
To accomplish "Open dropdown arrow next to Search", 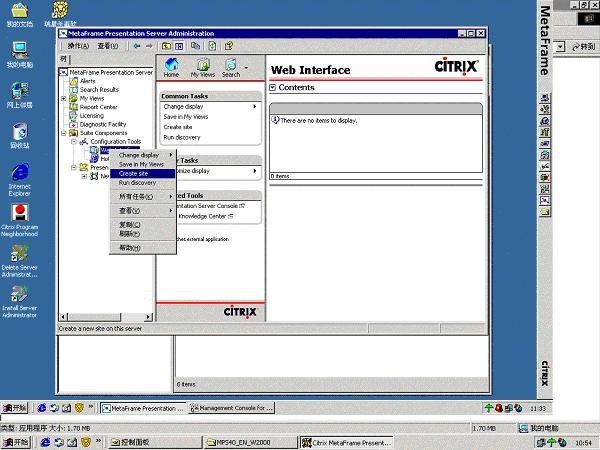I will tap(246, 68).
